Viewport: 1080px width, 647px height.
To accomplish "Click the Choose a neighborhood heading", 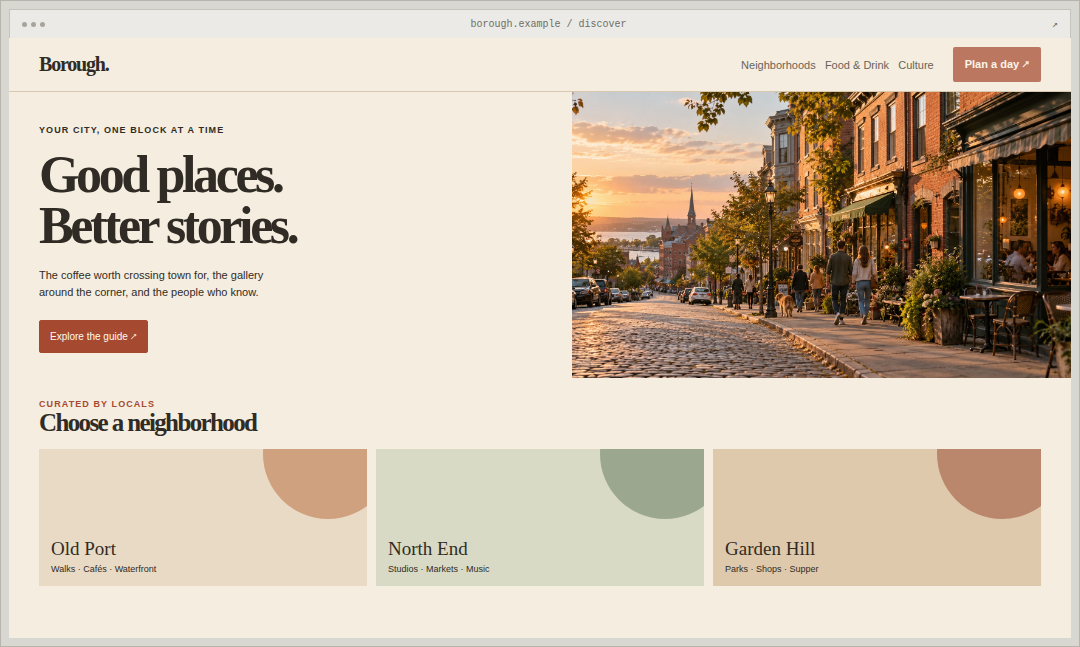I will click(x=148, y=423).
